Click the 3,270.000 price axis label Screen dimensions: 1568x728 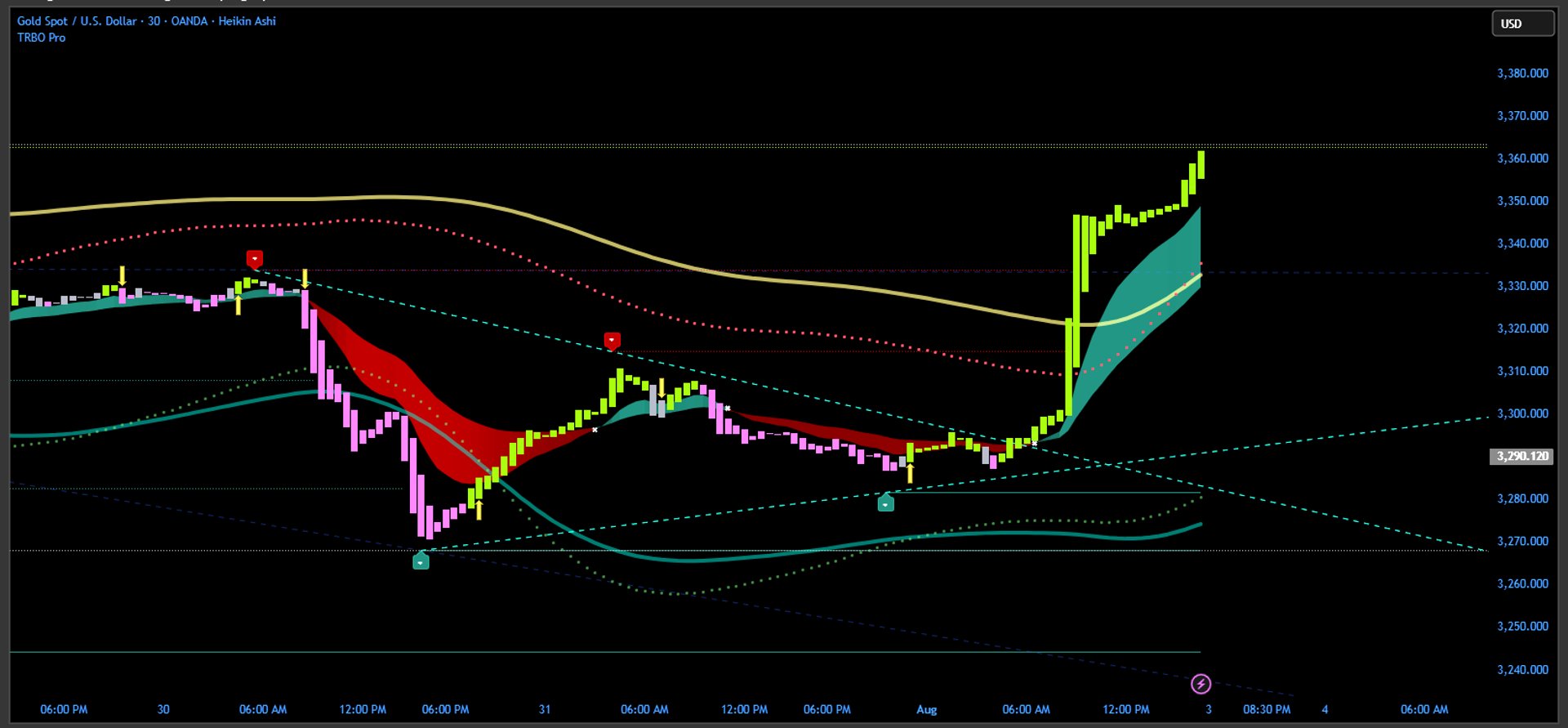1522,541
